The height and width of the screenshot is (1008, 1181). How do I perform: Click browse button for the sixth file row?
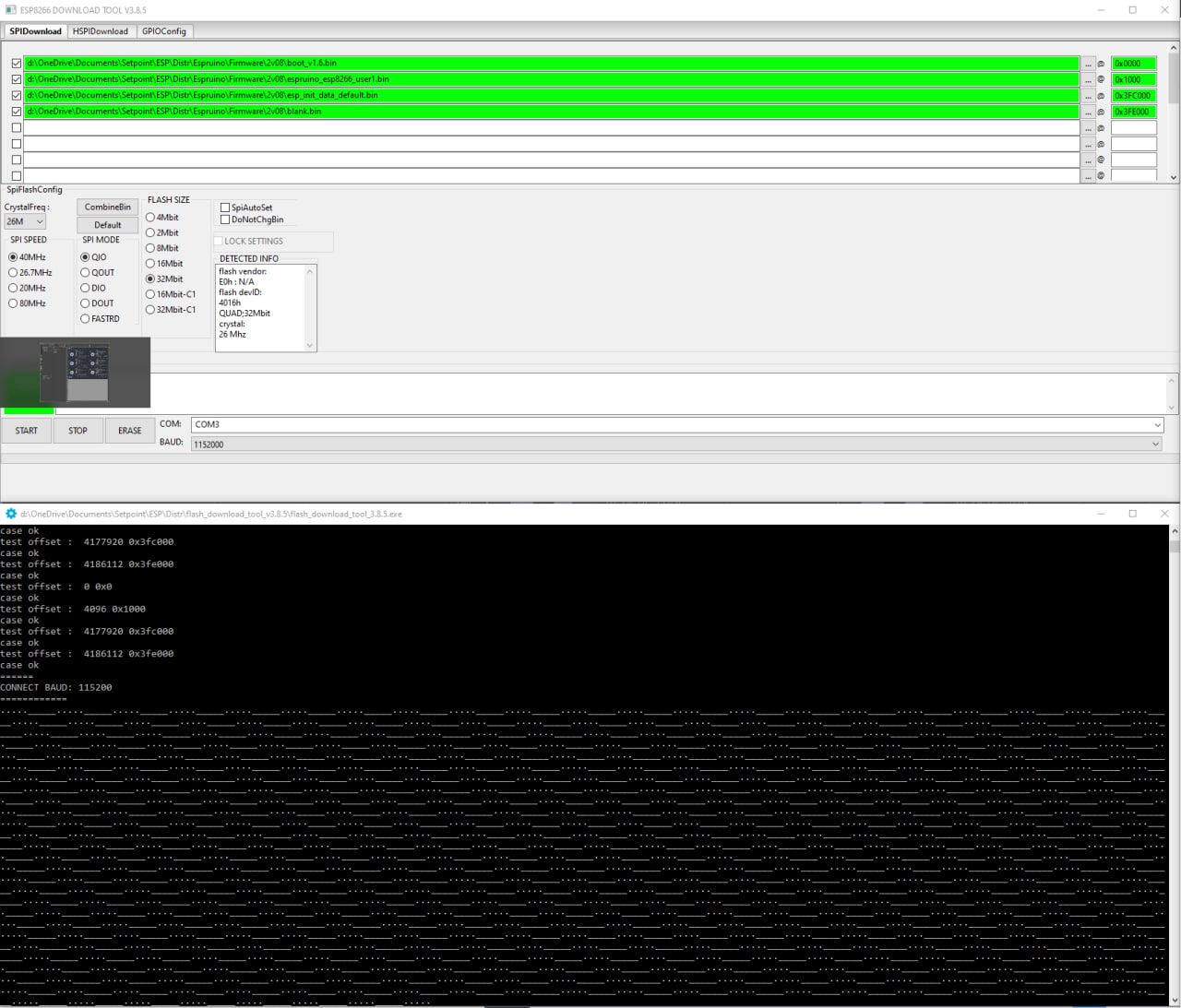pyautogui.click(x=1088, y=144)
